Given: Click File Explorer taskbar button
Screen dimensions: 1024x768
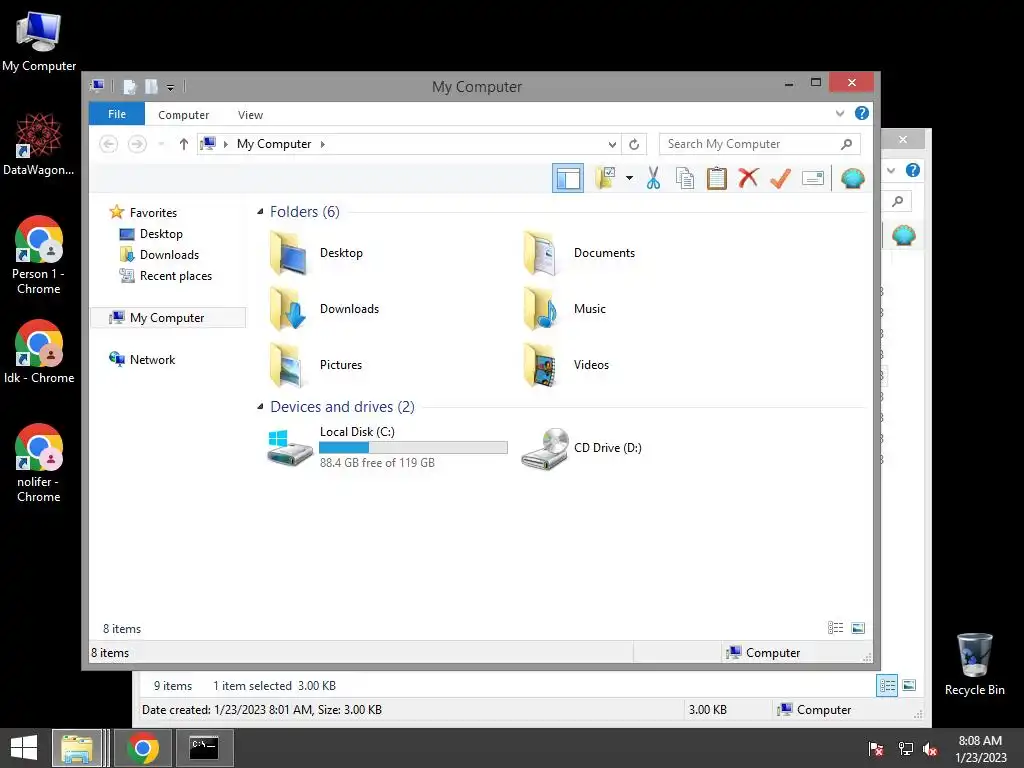Looking at the screenshot, I should 77,748.
